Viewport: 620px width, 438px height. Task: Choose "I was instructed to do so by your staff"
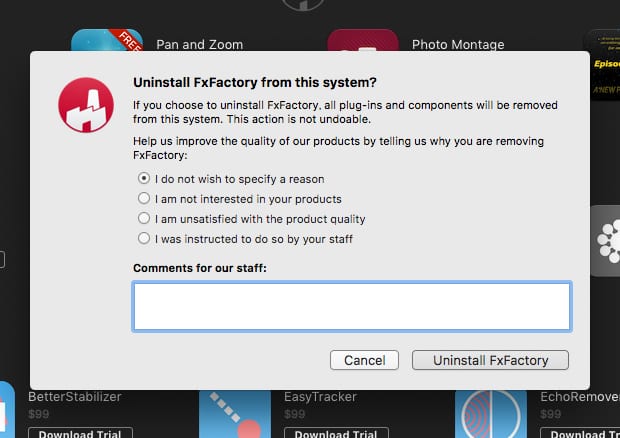[x=144, y=239]
